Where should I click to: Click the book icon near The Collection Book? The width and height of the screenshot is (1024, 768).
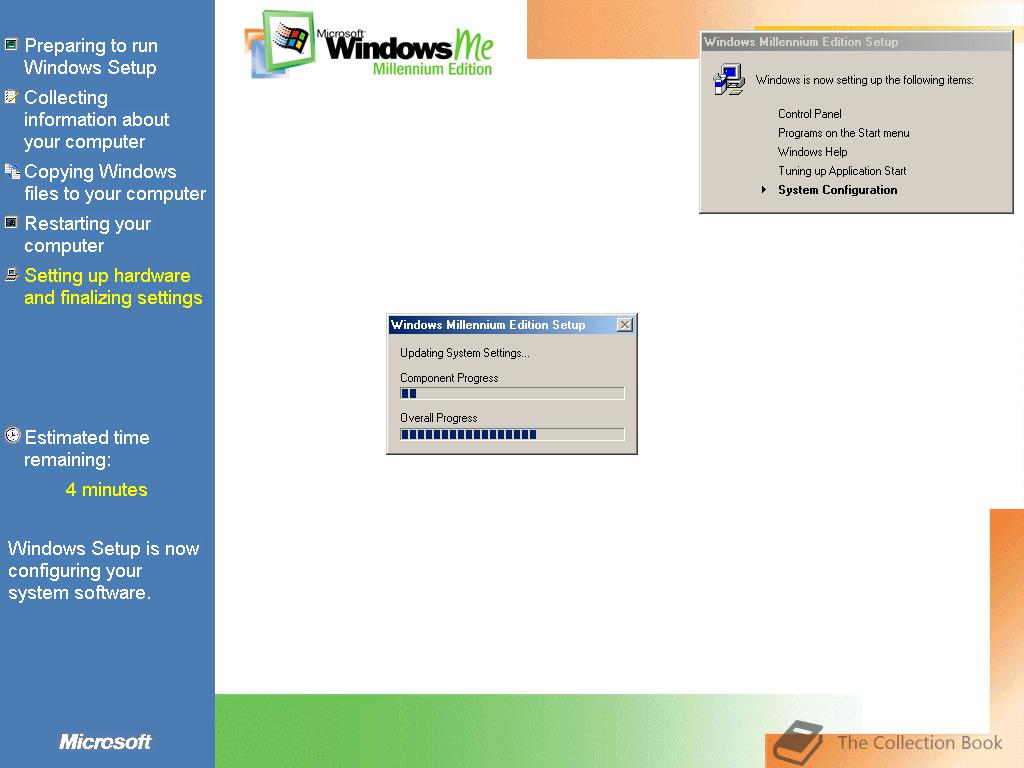pyautogui.click(x=798, y=743)
